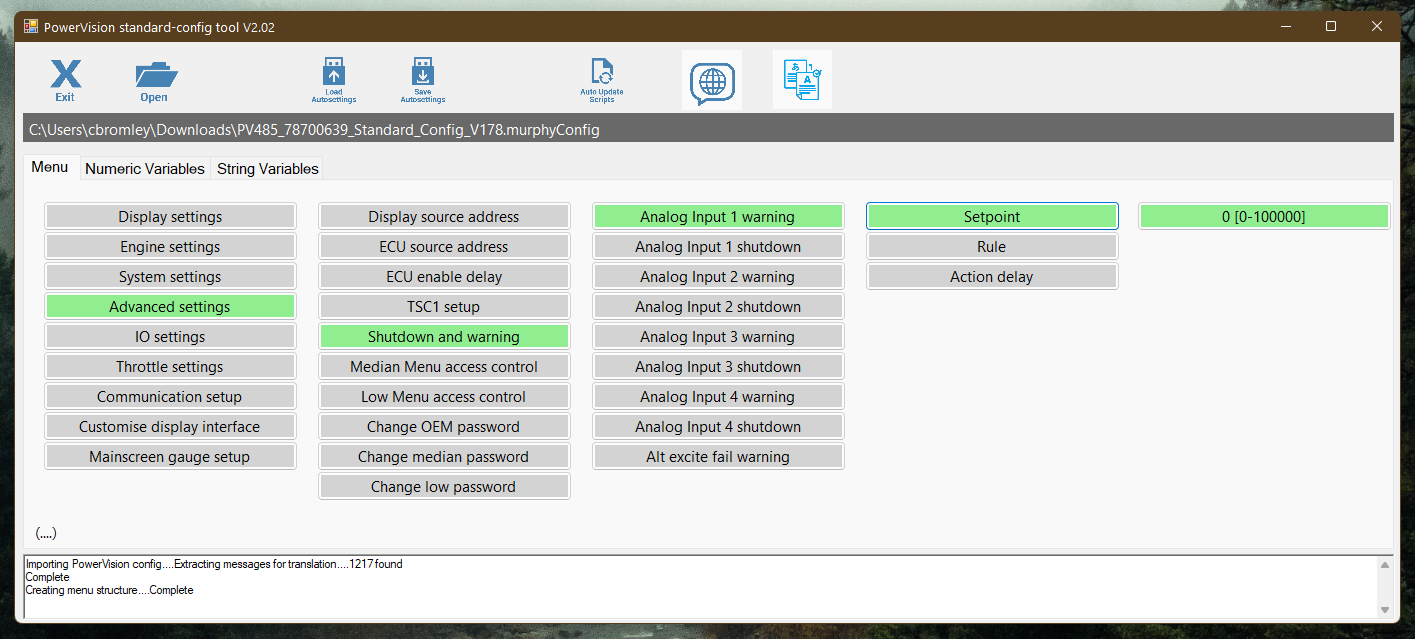The width and height of the screenshot is (1415, 639).
Task: Switch to the Numeric Variables tab
Action: coord(144,168)
